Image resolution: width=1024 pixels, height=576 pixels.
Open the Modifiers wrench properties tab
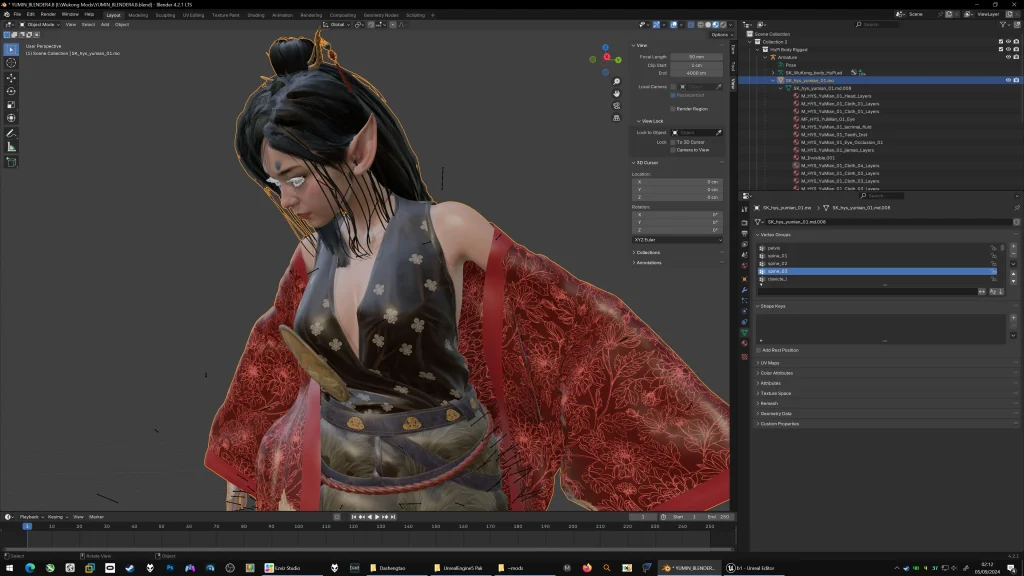pos(744,290)
